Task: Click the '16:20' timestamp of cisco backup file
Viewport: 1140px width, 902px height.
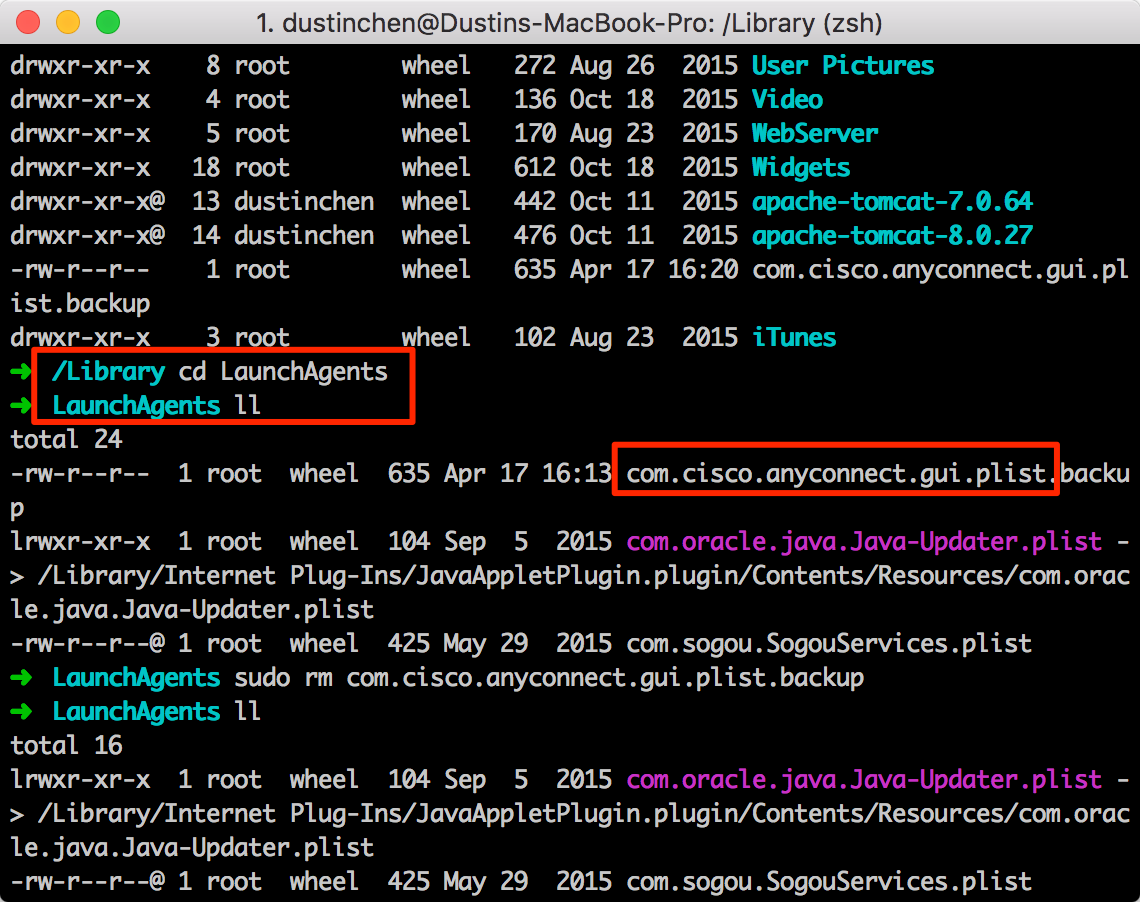Action: click(703, 270)
